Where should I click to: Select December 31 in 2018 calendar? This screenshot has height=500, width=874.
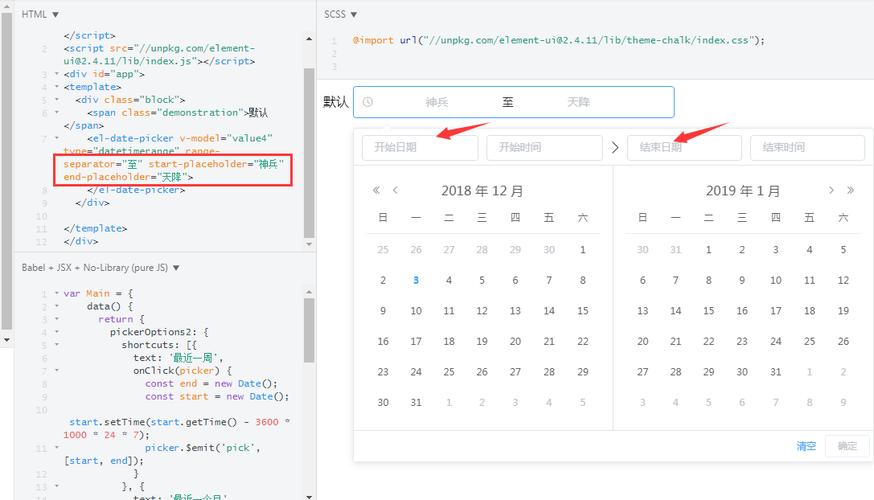click(x=416, y=402)
